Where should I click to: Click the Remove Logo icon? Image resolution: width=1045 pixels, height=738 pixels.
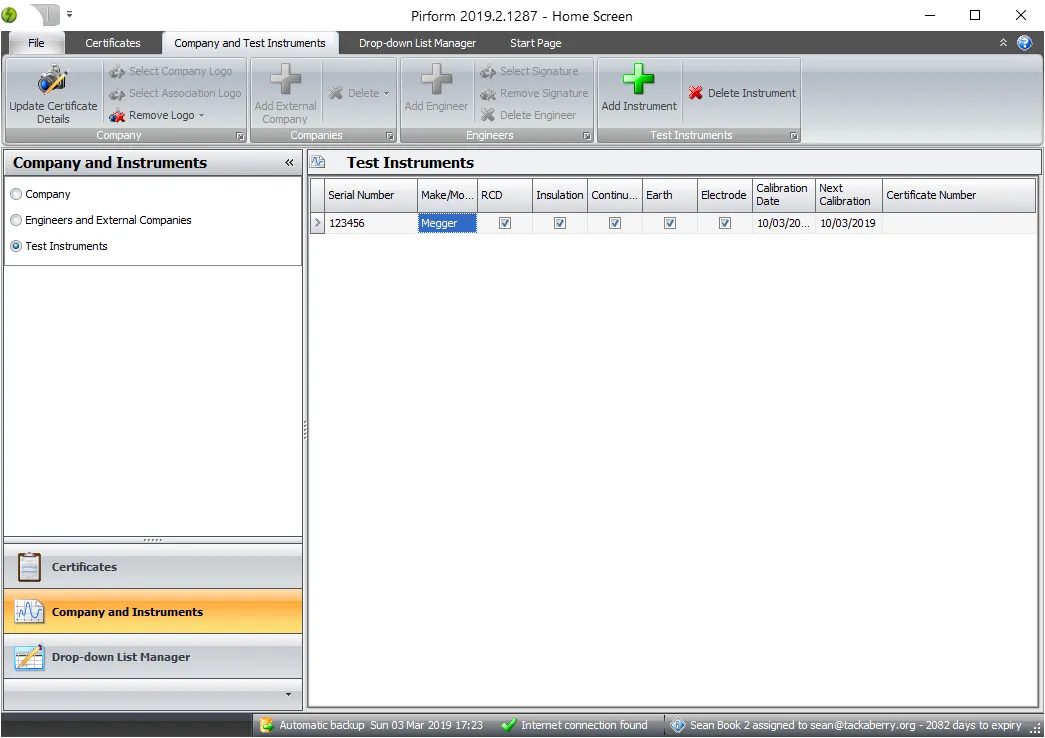[115, 115]
